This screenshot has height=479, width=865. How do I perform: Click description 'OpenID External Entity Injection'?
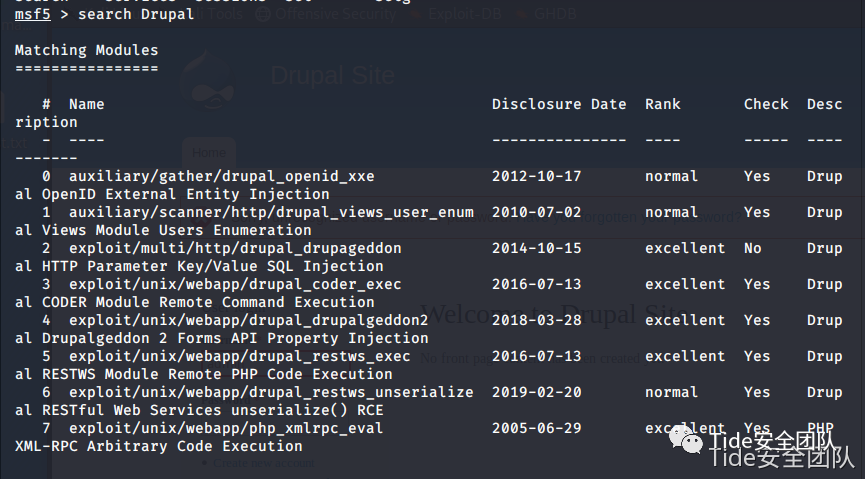pos(185,194)
